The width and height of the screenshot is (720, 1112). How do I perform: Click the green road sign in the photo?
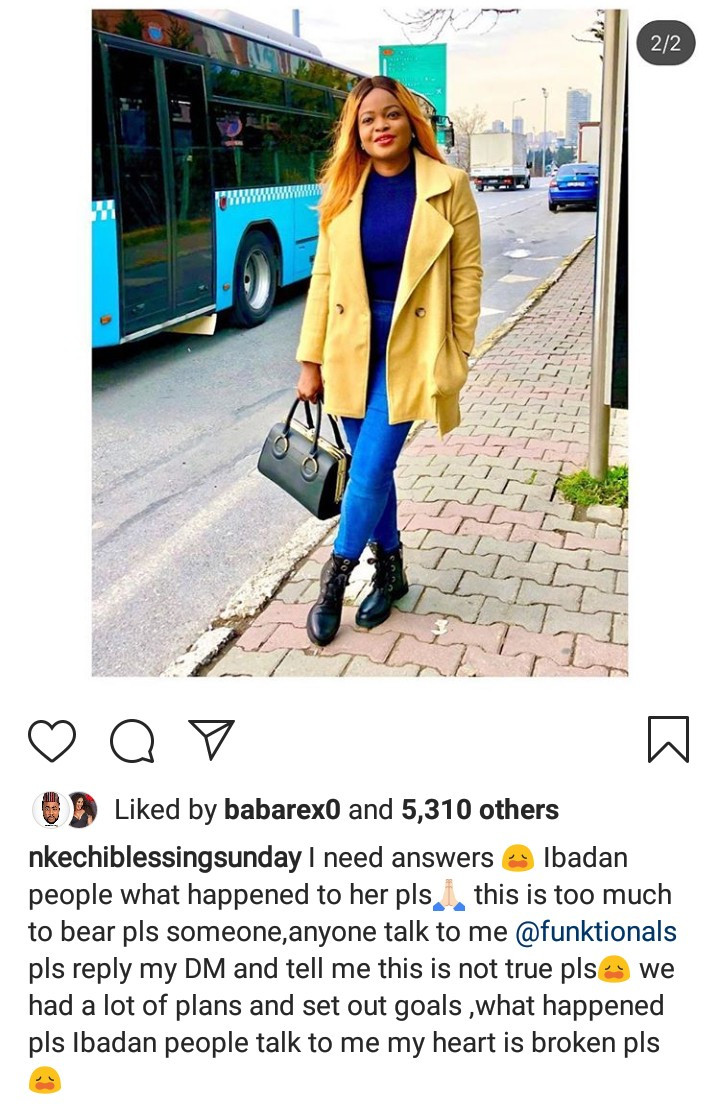point(413,76)
